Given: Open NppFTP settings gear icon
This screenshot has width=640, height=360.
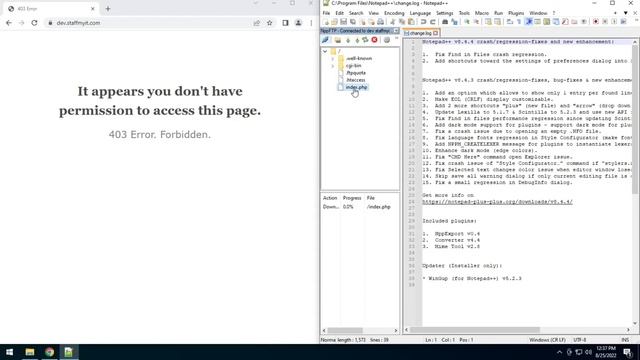Looking at the screenshot, I should pos(387,40).
